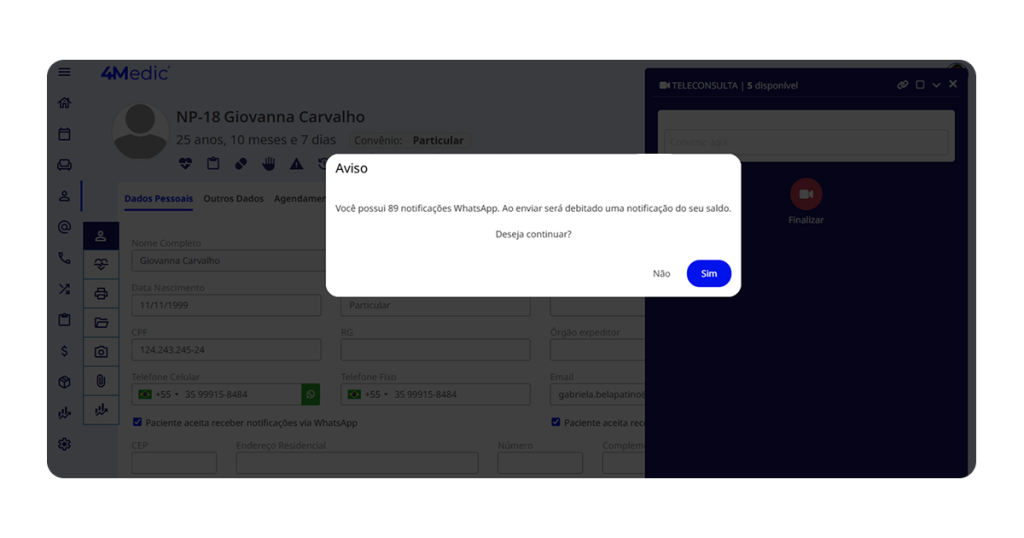
Task: Switch to the Outros Dados tab
Action: (233, 199)
